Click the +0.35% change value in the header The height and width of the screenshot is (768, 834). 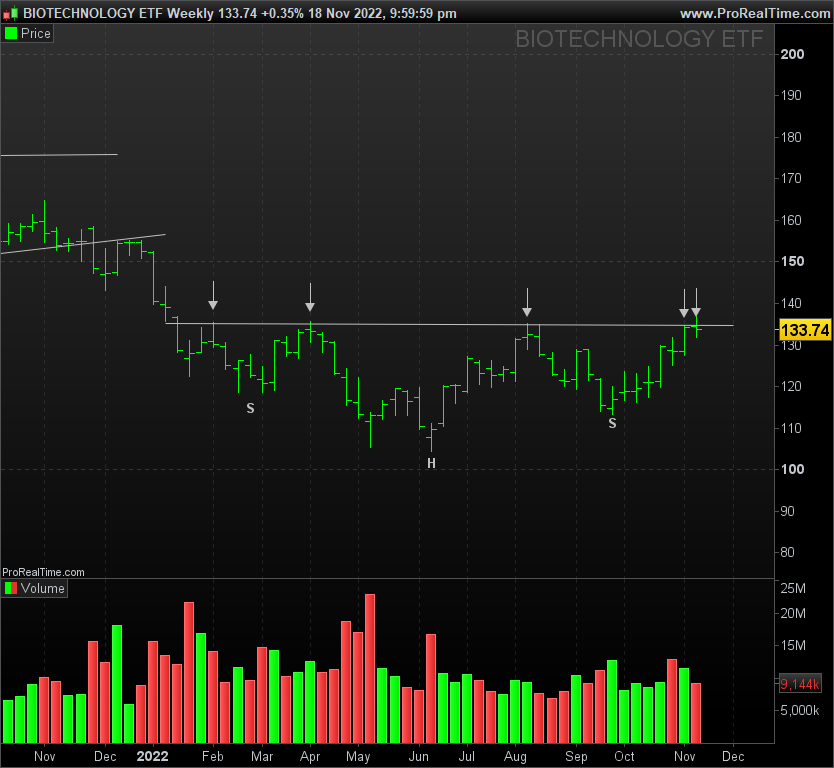coord(282,13)
